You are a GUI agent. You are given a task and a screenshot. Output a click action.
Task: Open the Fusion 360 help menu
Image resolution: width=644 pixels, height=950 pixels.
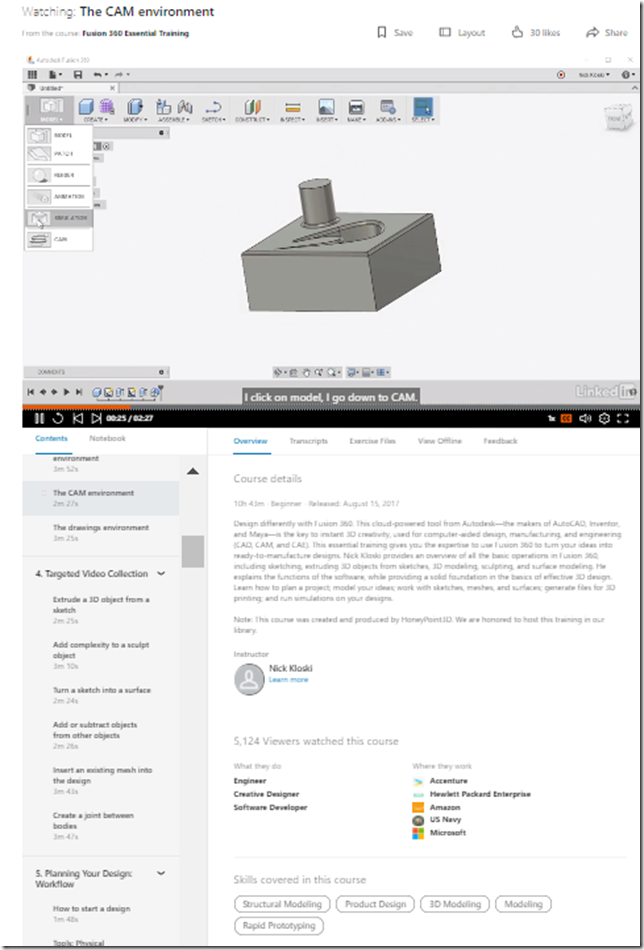626,75
